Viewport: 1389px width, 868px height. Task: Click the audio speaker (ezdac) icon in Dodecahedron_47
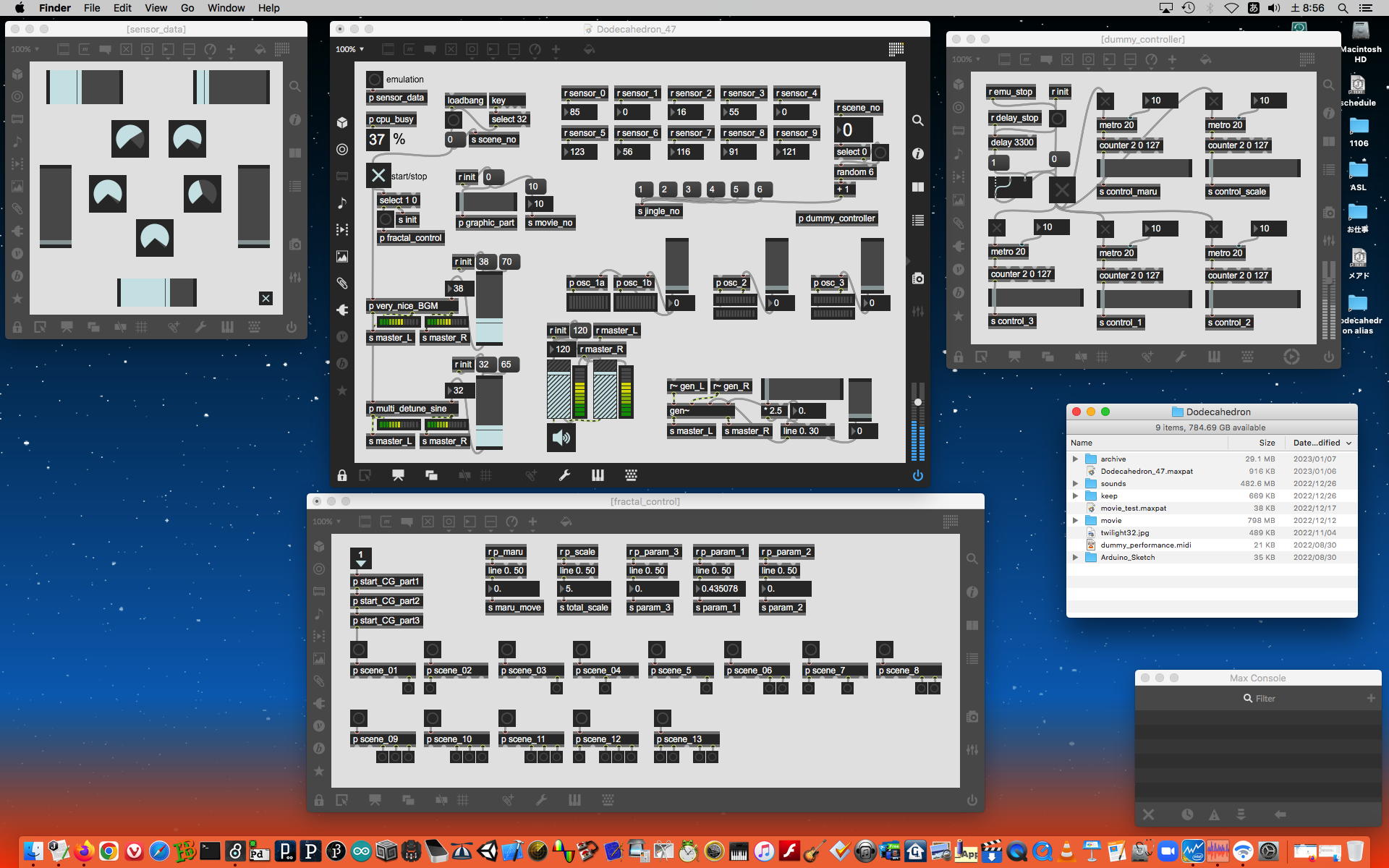[561, 438]
